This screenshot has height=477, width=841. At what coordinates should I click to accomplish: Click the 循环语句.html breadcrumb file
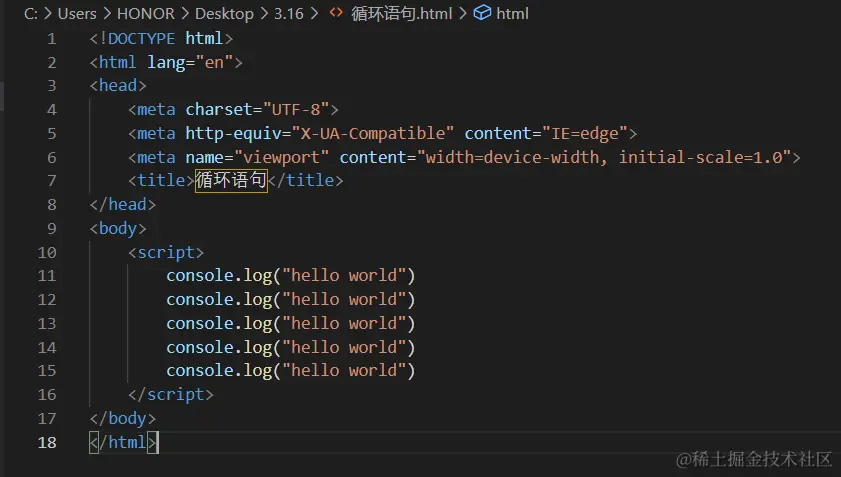(x=402, y=13)
